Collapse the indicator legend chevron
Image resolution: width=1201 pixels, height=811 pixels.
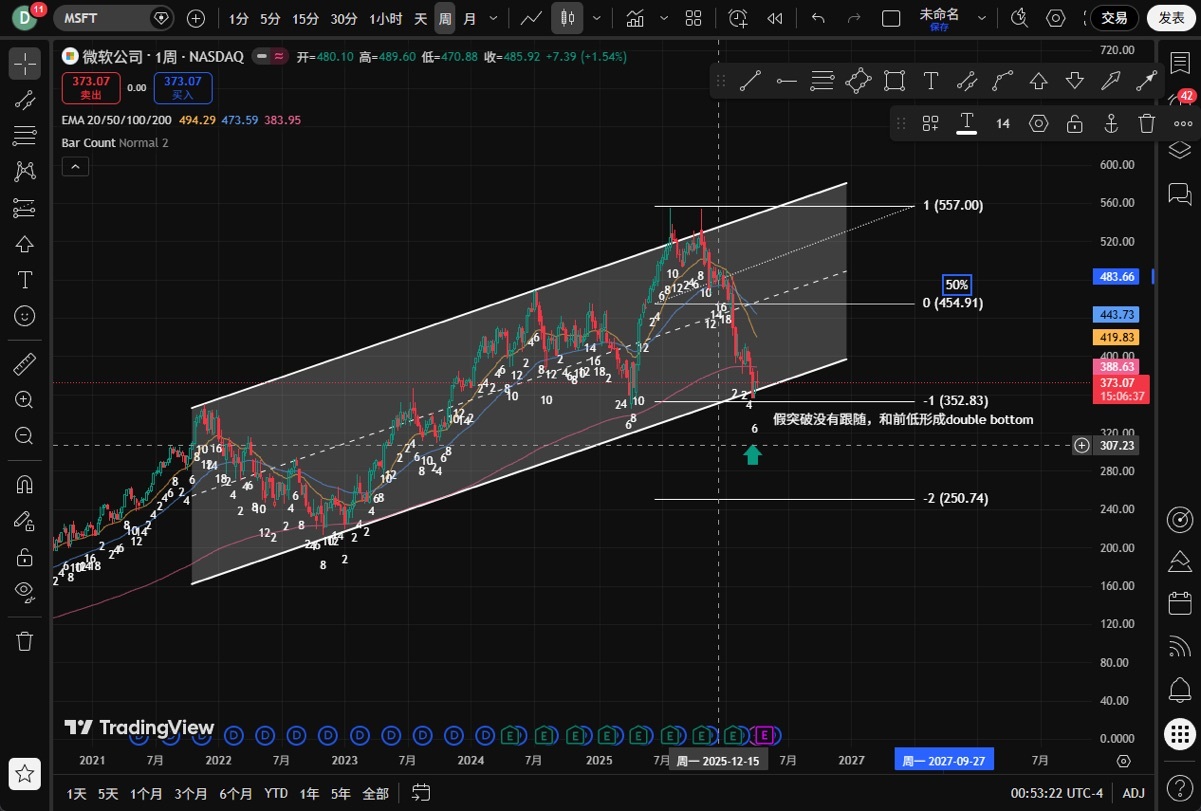pyautogui.click(x=75, y=167)
